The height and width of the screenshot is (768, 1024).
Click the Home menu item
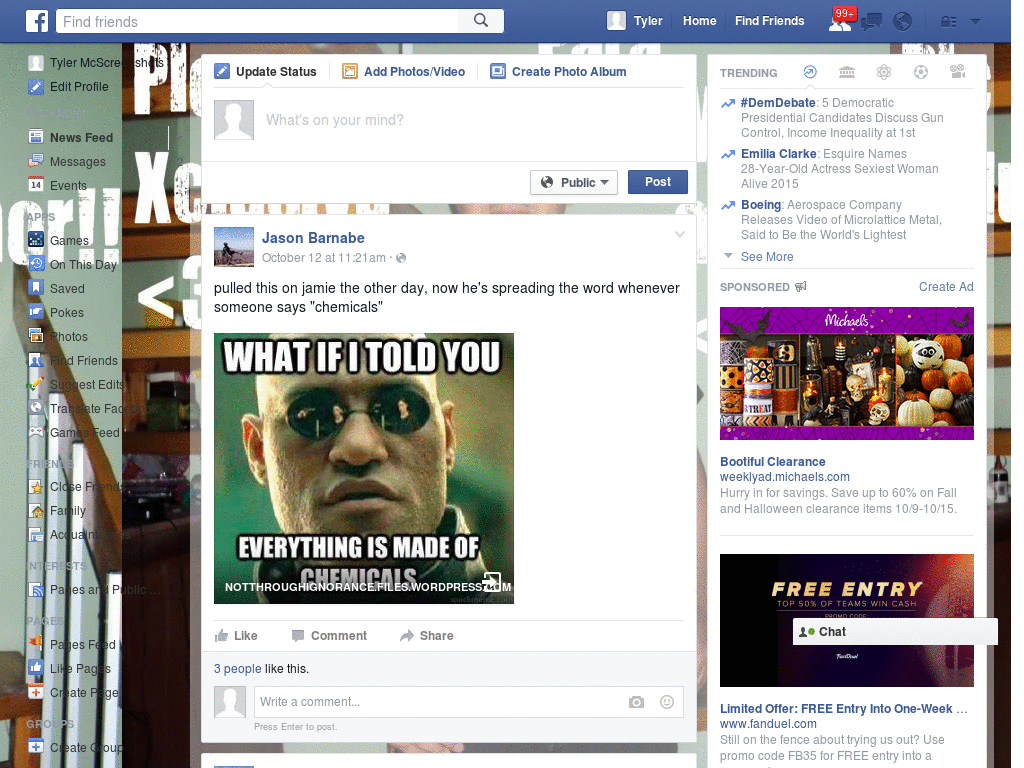click(x=699, y=21)
